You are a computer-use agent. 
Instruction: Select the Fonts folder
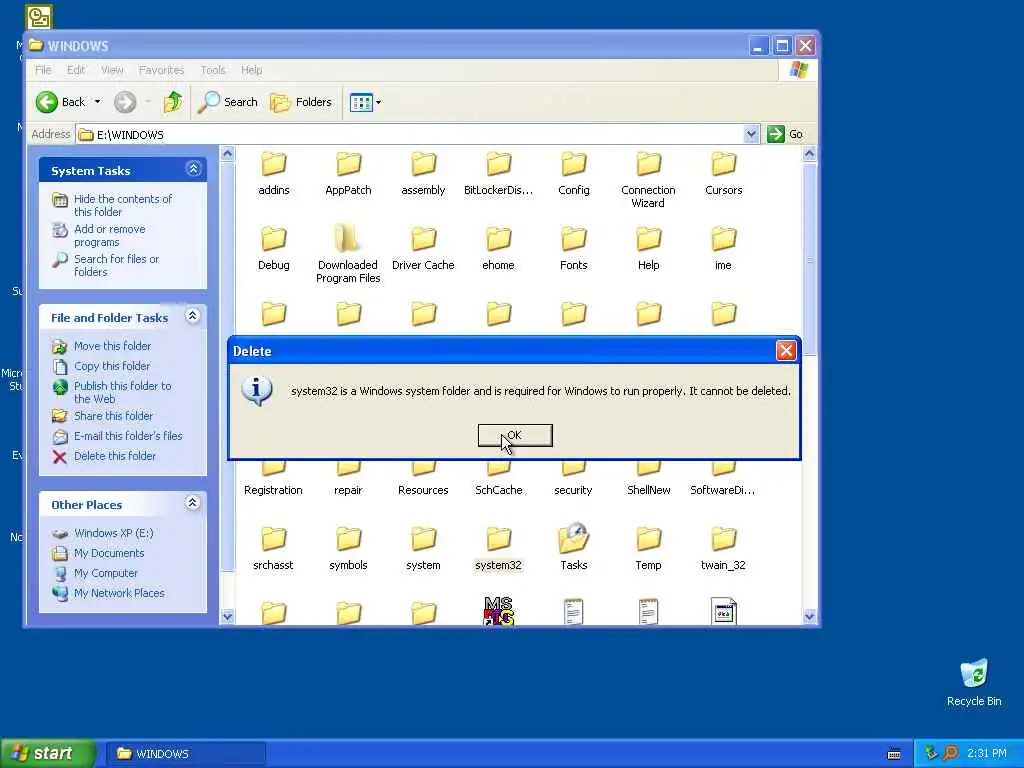pyautogui.click(x=573, y=249)
